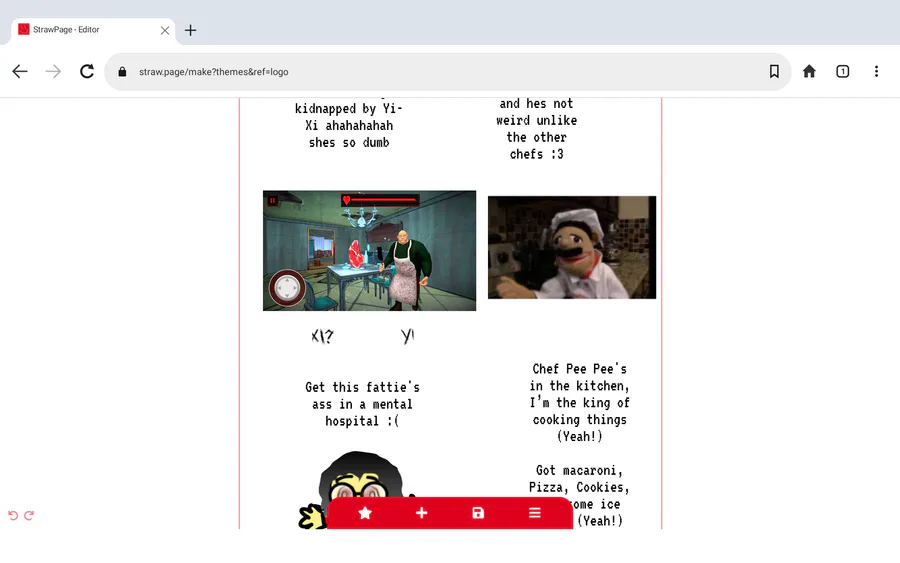
Task: Reload the current page
Action: coord(87,72)
